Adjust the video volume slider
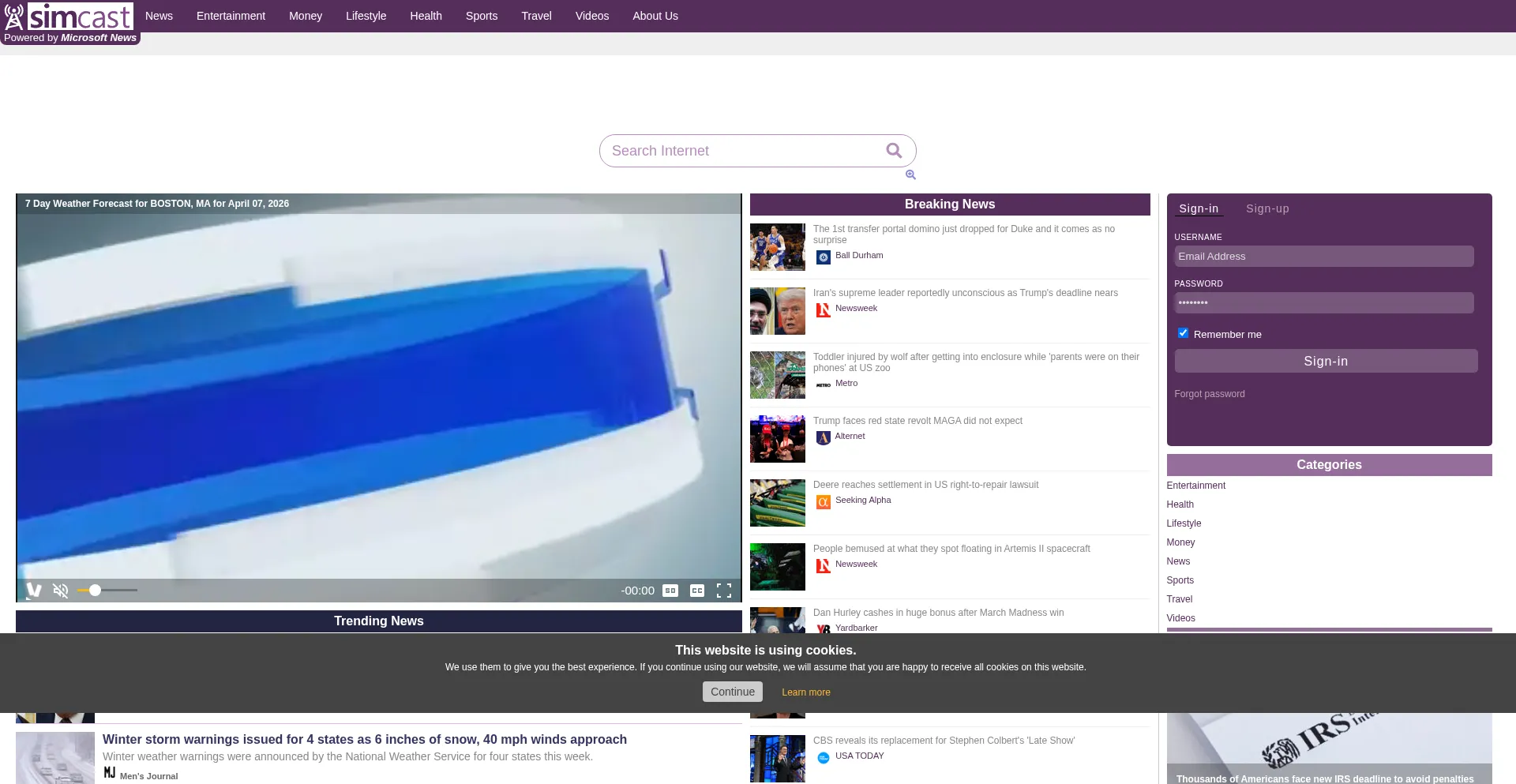This screenshot has height=784, width=1516. pos(107,591)
